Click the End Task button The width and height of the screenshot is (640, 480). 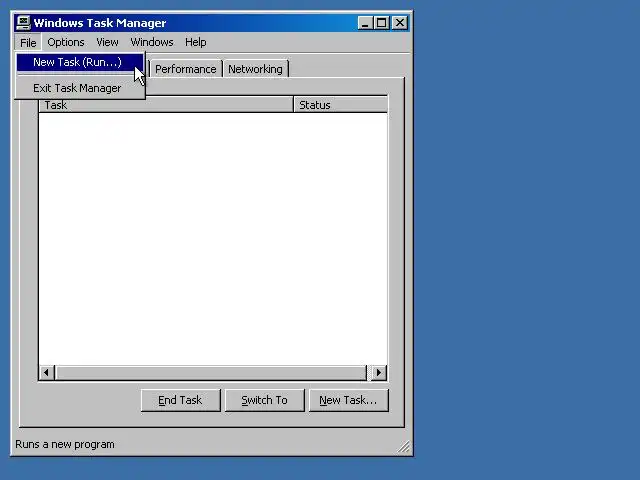(180, 400)
